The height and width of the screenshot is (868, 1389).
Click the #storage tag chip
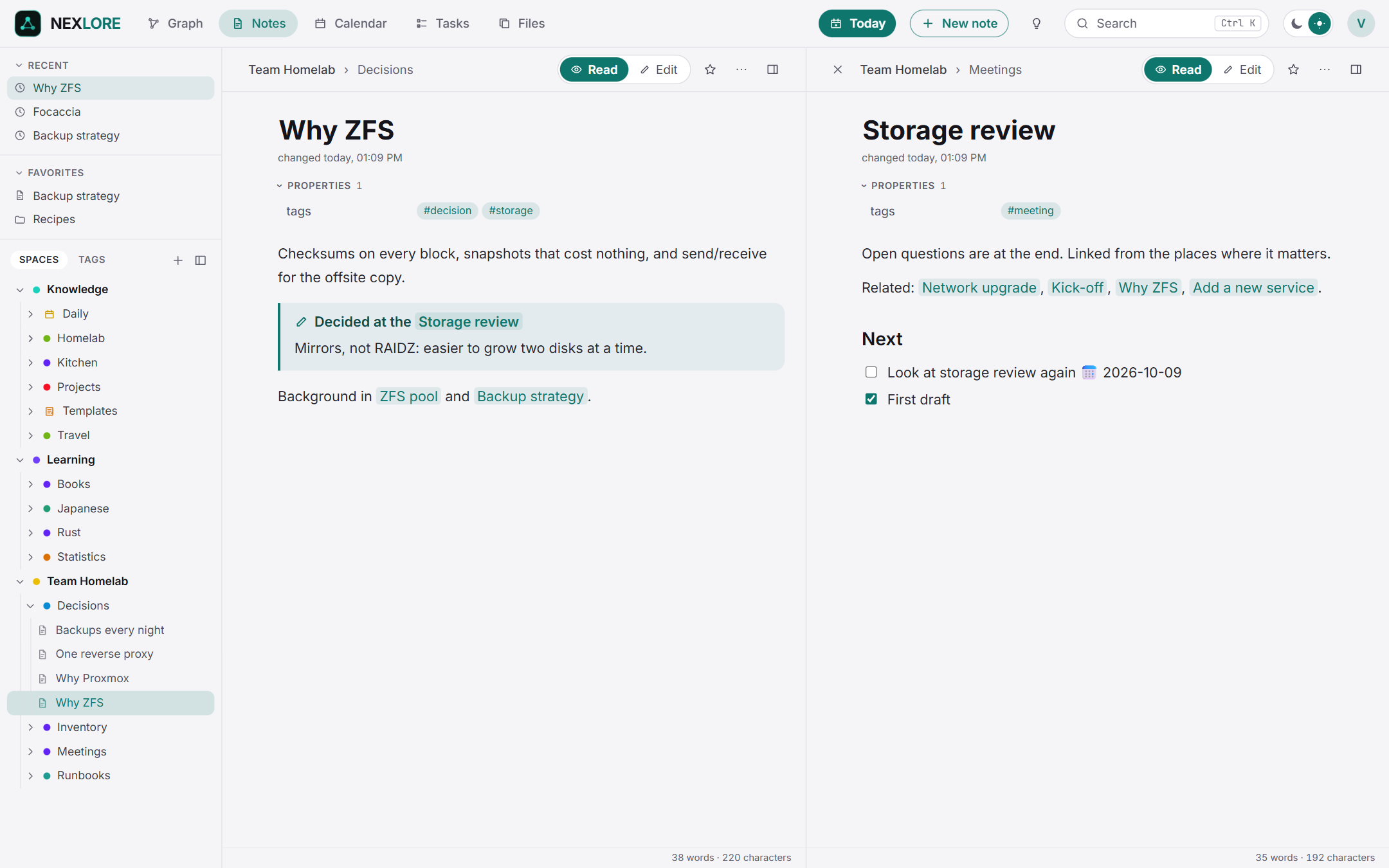point(511,211)
